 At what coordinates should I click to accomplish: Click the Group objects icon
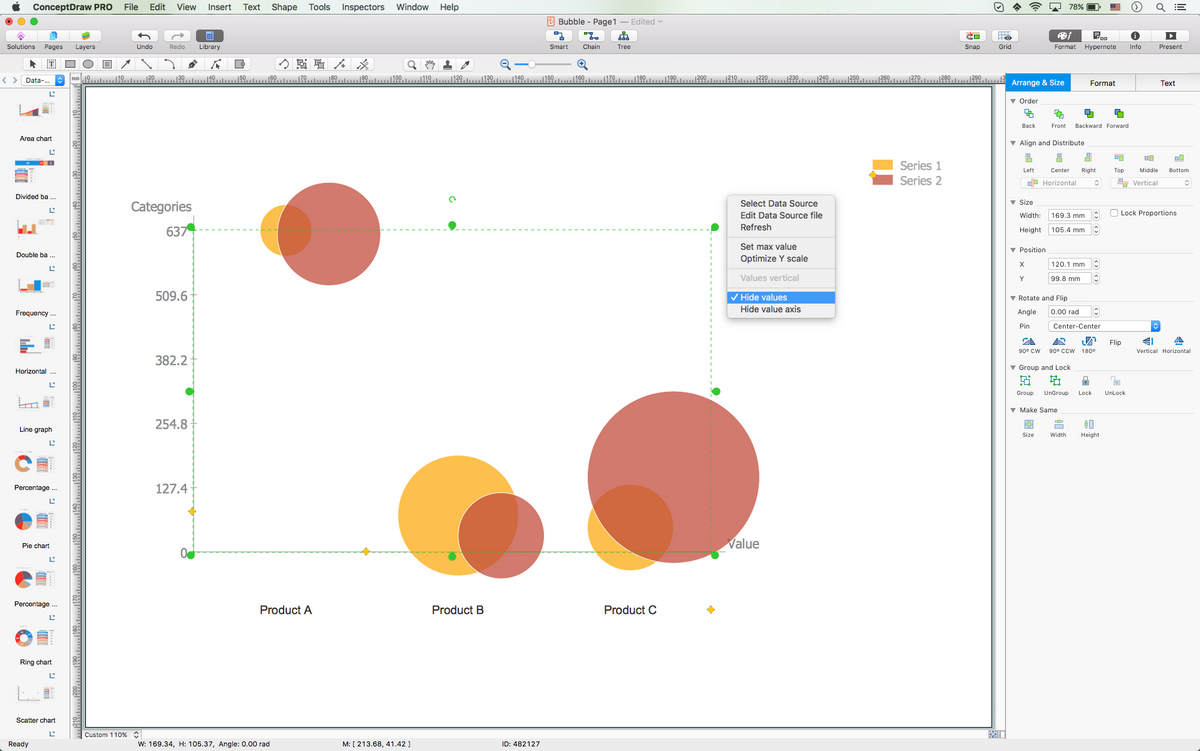pos(1025,381)
